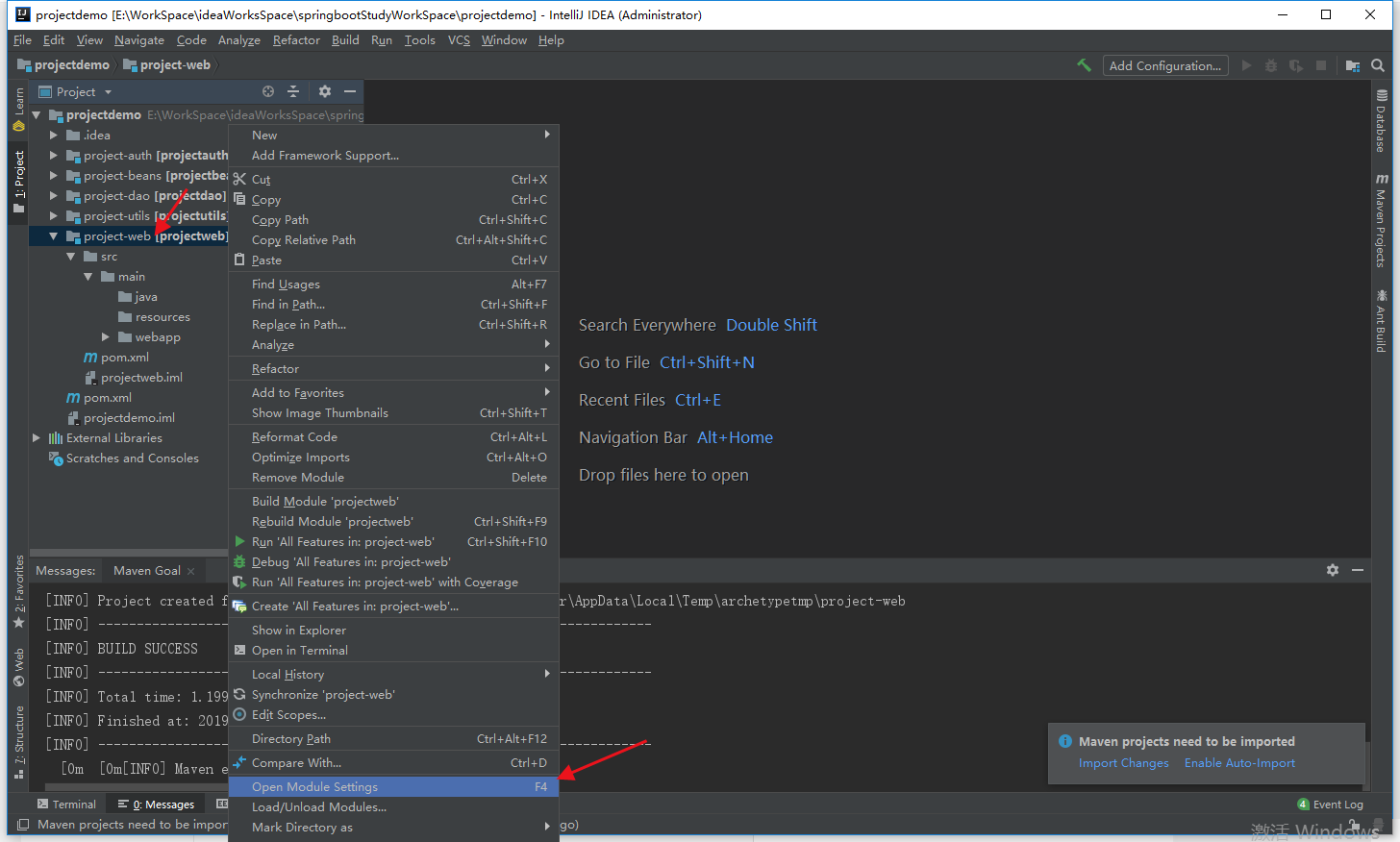
Task: Click the Run with Coverage toolbar icon
Action: [x=1296, y=65]
